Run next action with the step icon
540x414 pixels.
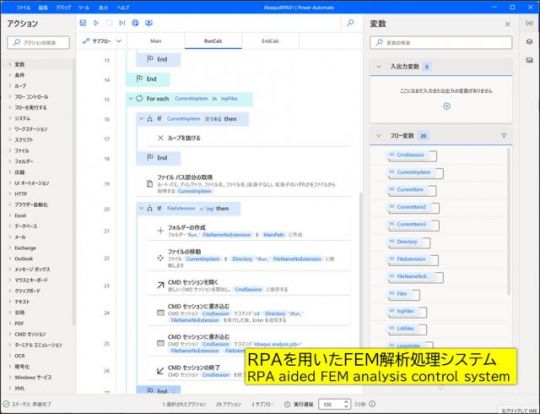pos(122,23)
